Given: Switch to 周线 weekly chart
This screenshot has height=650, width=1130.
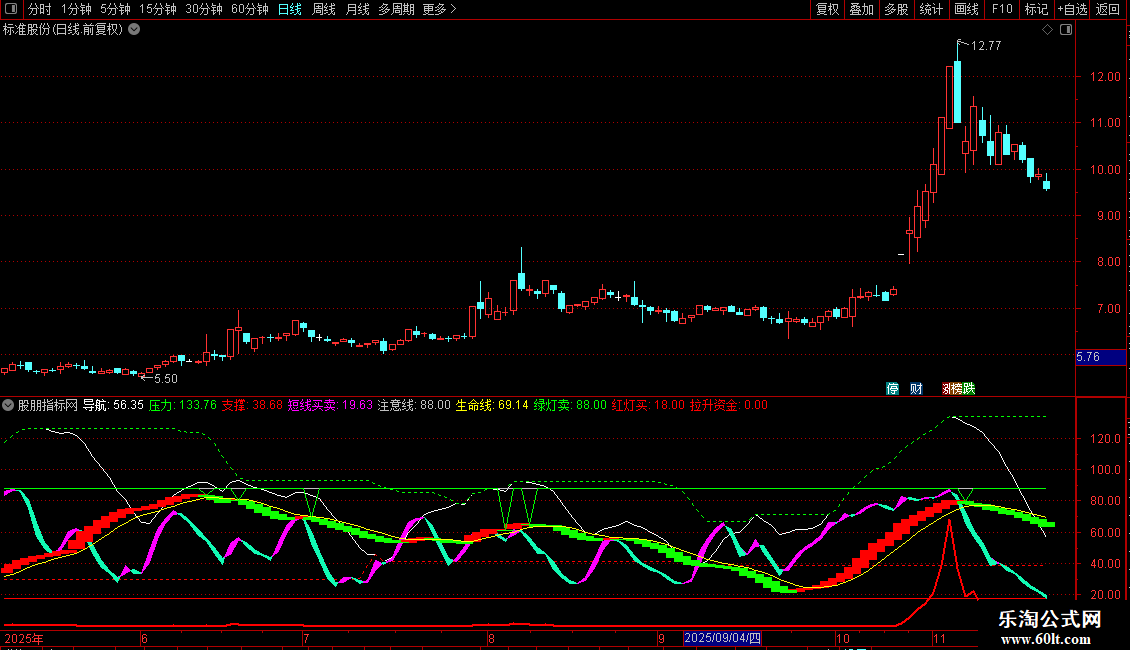Looking at the screenshot, I should click(x=324, y=9).
